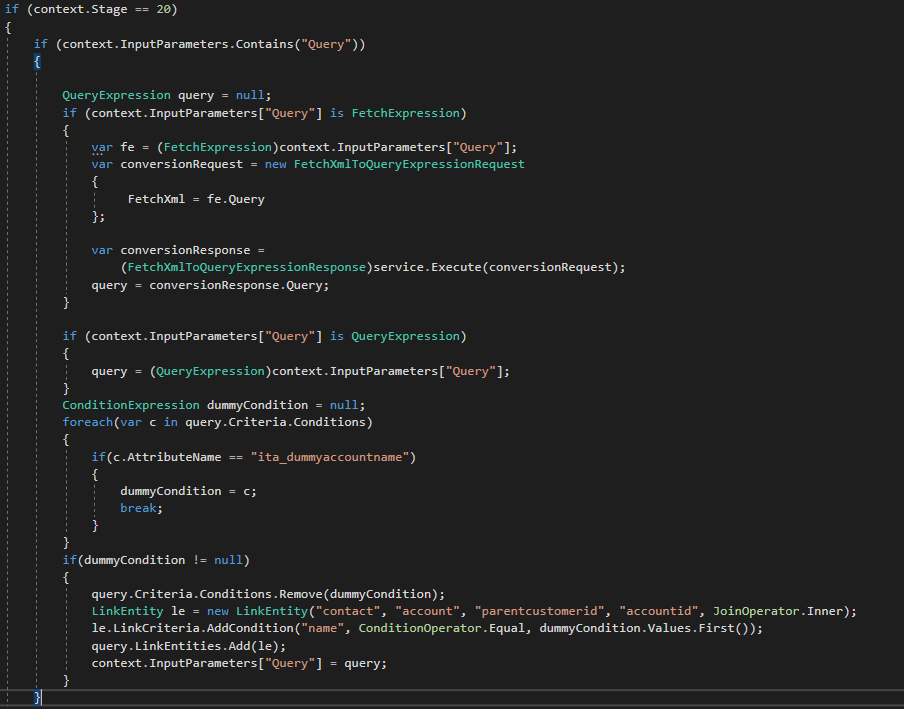Click the 'break;' statement
The width and height of the screenshot is (904, 709).
tap(142, 508)
